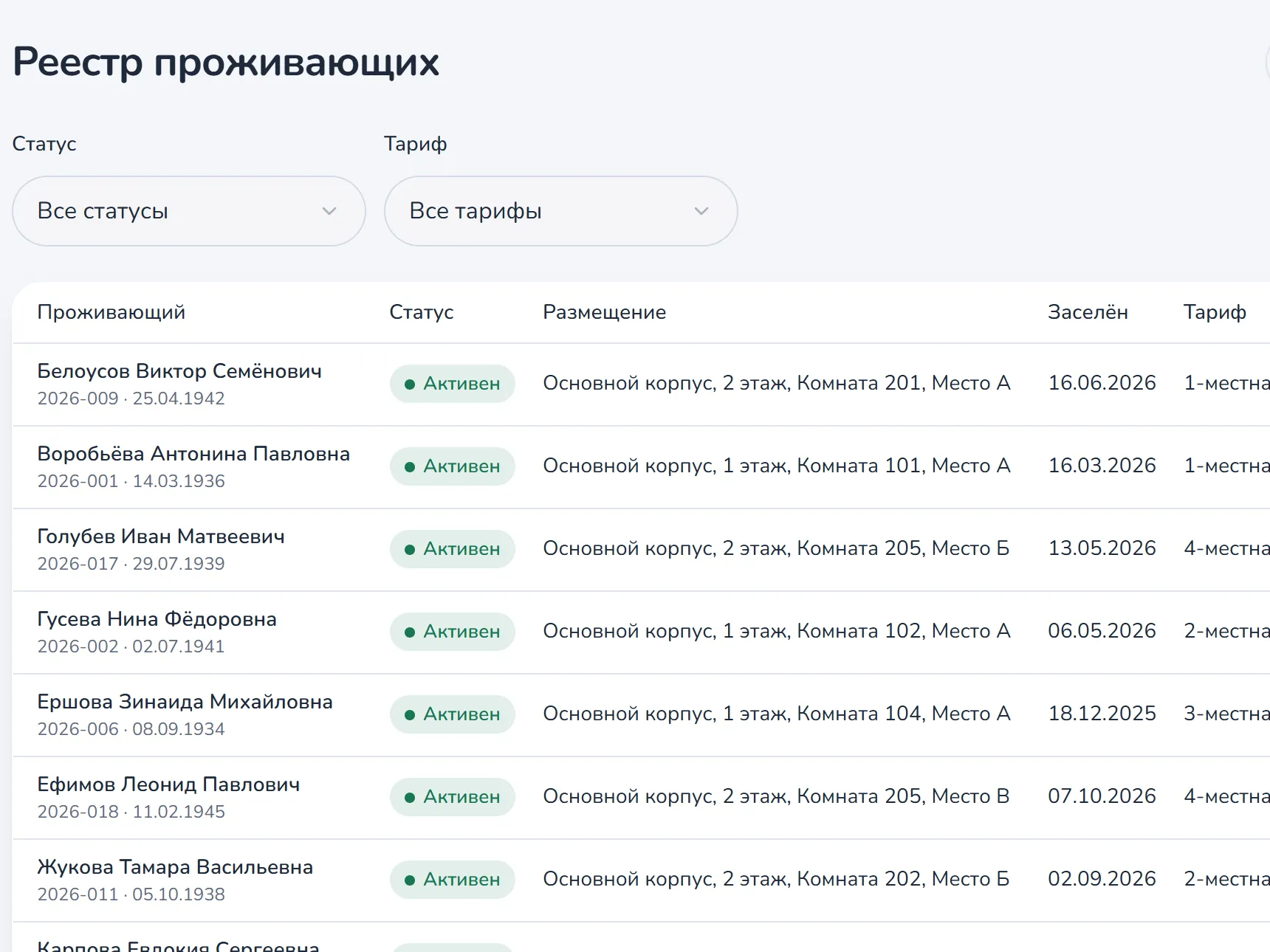The height and width of the screenshot is (952, 1270).
Task: Open resident Ершова Зинаида Михайловна
Action: (x=185, y=702)
